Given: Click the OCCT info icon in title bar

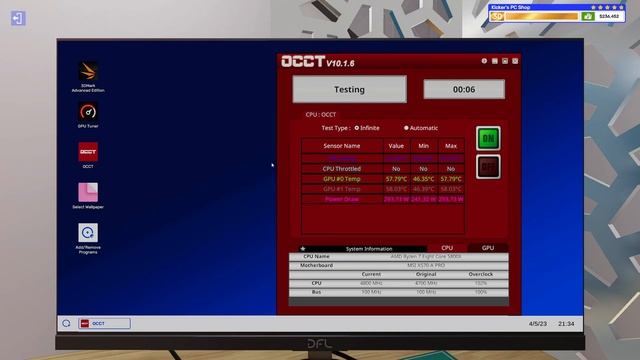Looking at the screenshot, I should pos(484,61).
